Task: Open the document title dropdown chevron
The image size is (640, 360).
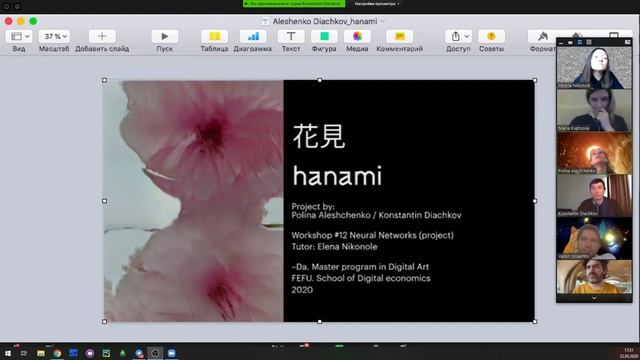Action: (382, 21)
